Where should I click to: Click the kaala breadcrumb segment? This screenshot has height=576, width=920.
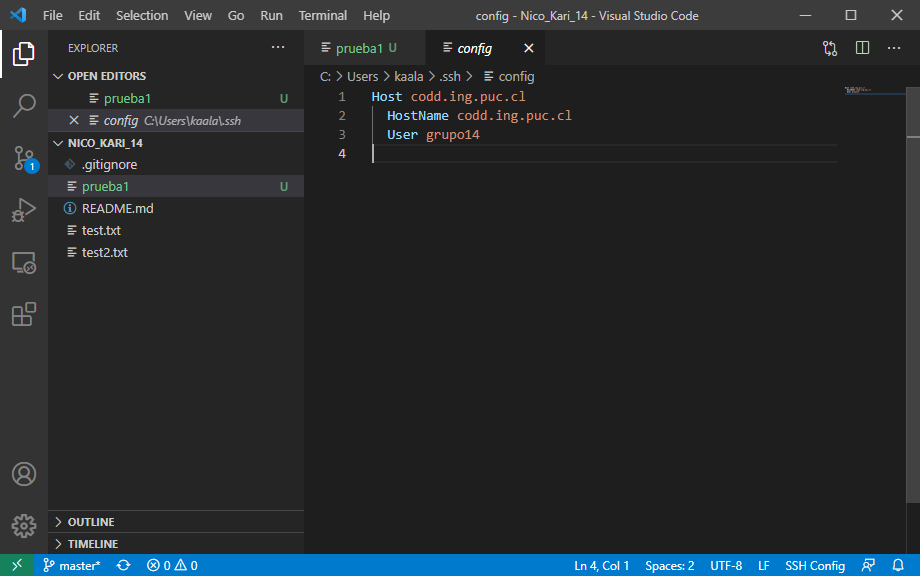[x=408, y=77]
